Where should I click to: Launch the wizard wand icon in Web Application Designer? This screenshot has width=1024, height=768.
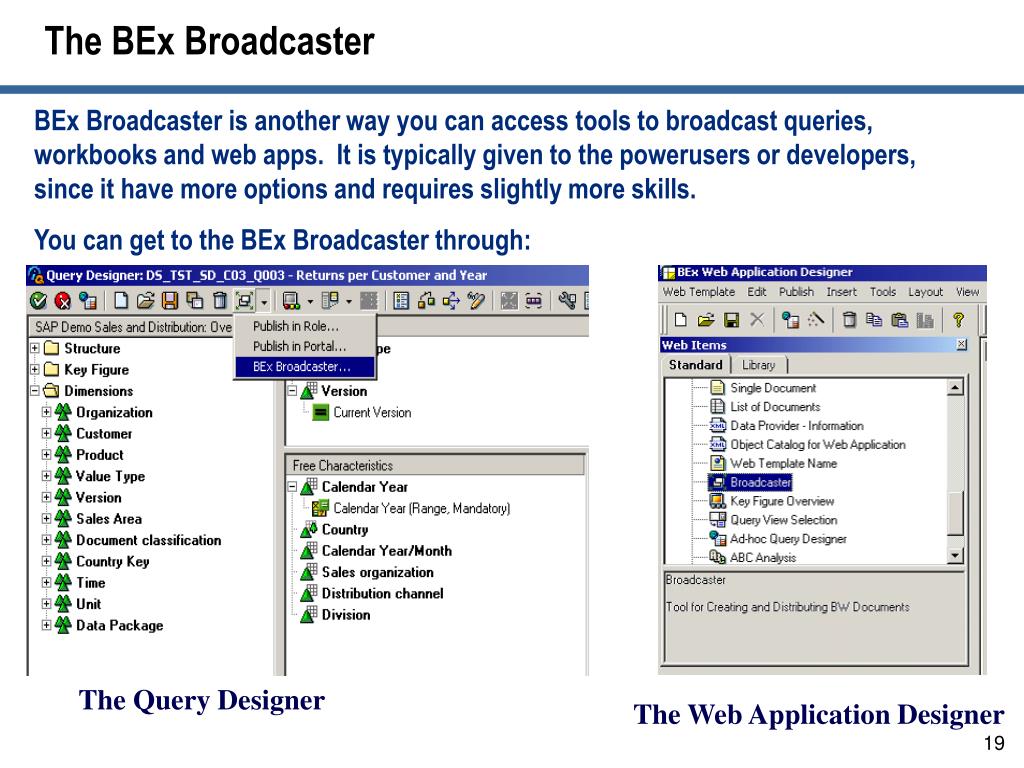pyautogui.click(x=816, y=319)
